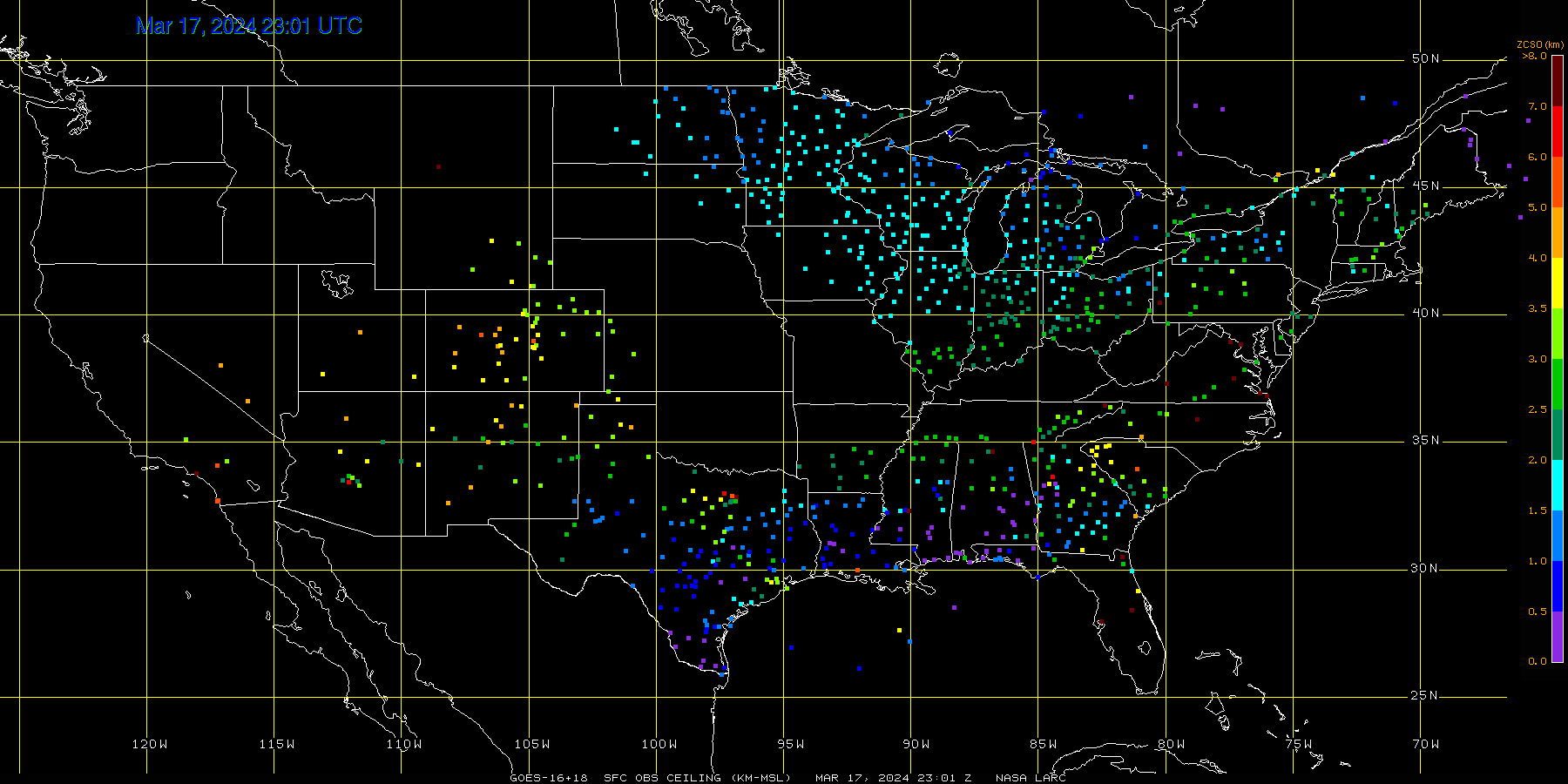The width and height of the screenshot is (1568, 784).
Task: Select the 2.0 color bar value
Action: coord(1538,460)
